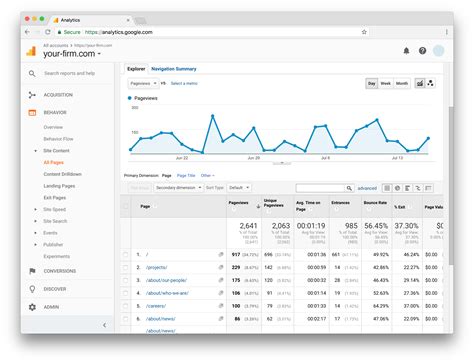
Task: Click the search magnifier icon in sidebar
Action: (x=32, y=73)
